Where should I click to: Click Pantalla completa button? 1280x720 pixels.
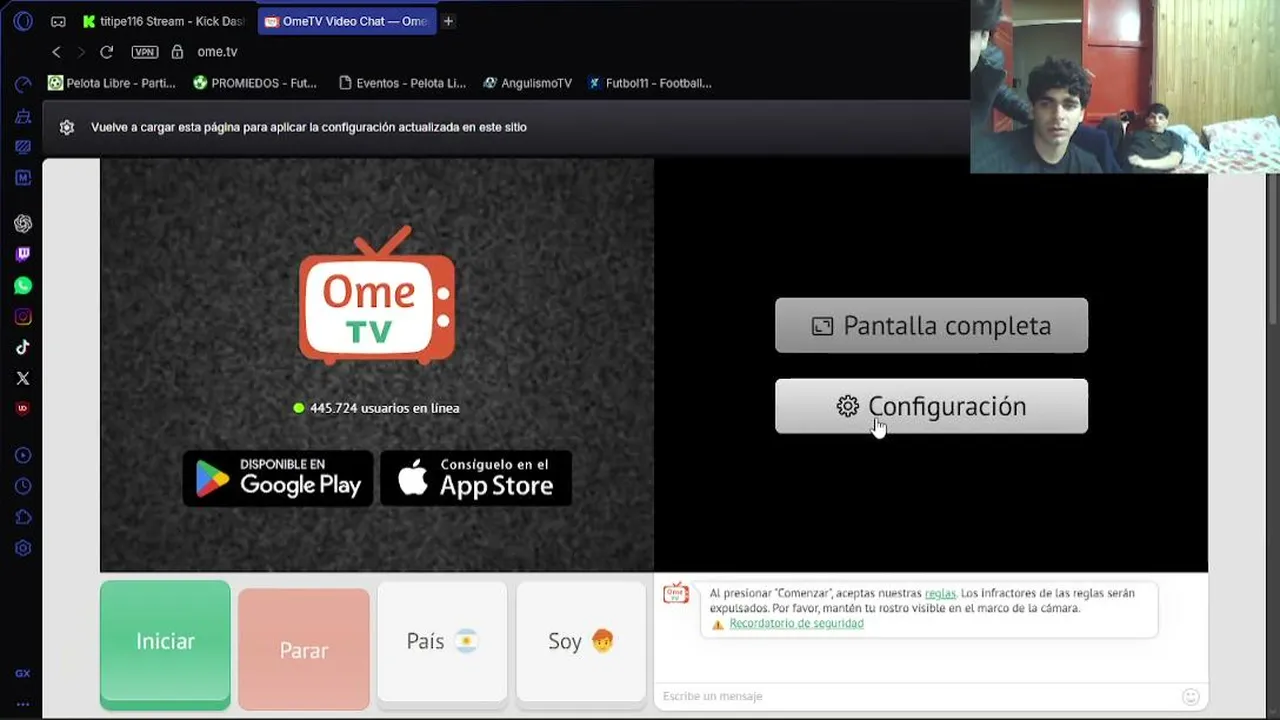tap(931, 325)
